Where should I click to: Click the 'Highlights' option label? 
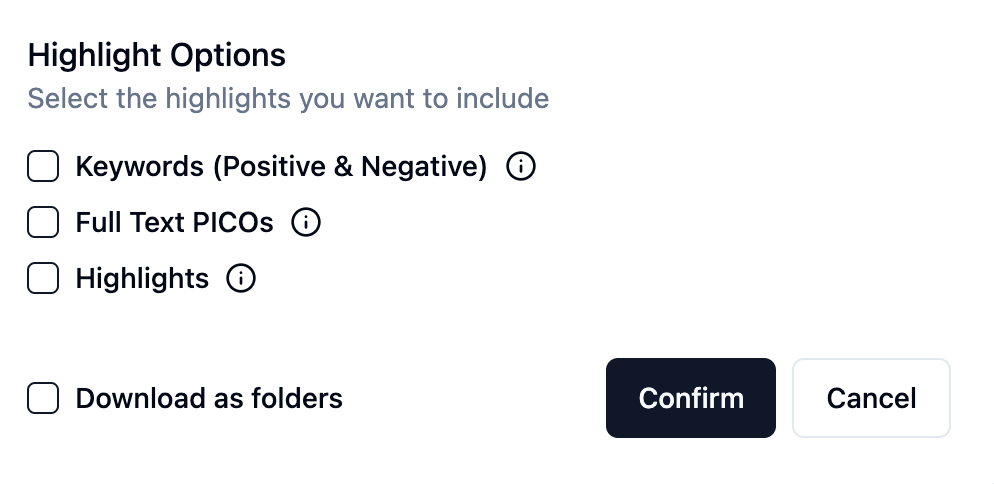pos(142,279)
